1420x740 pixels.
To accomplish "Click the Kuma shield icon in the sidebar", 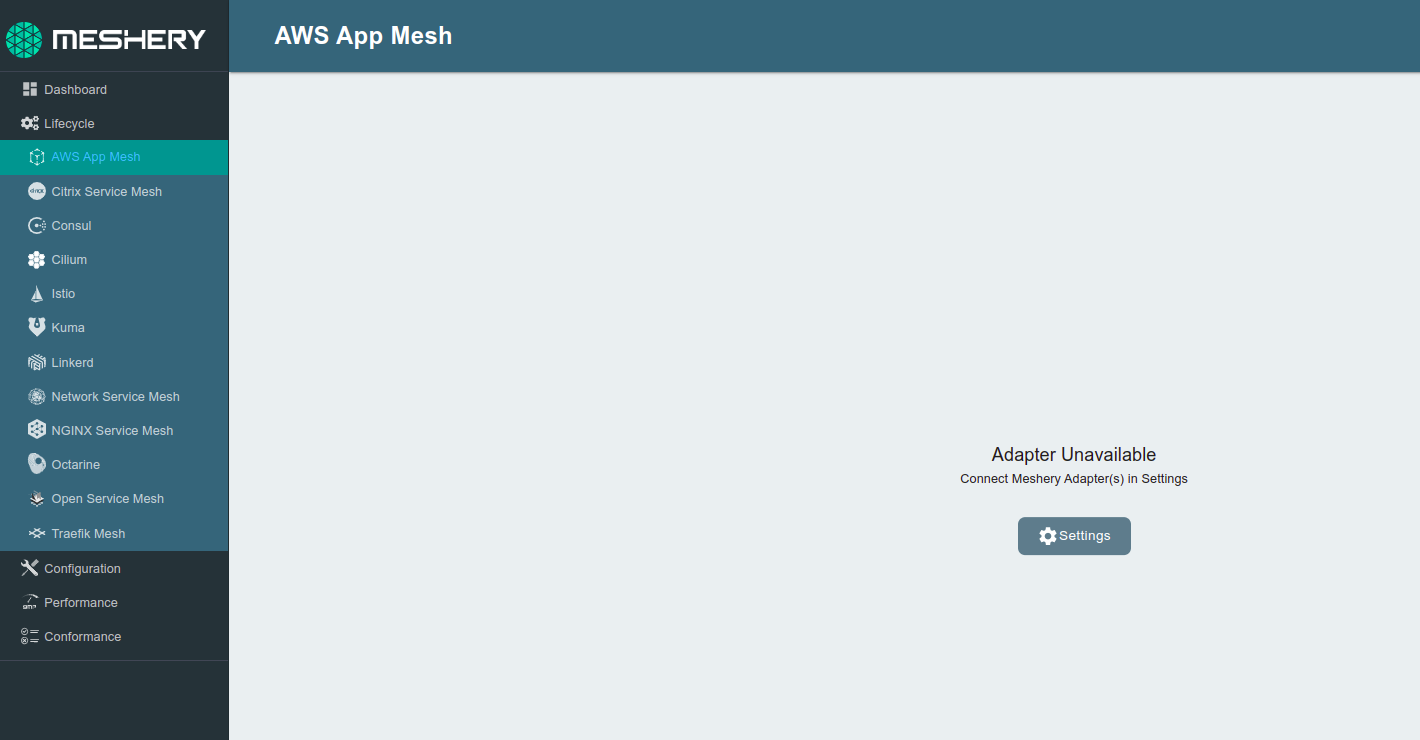I will [x=36, y=327].
